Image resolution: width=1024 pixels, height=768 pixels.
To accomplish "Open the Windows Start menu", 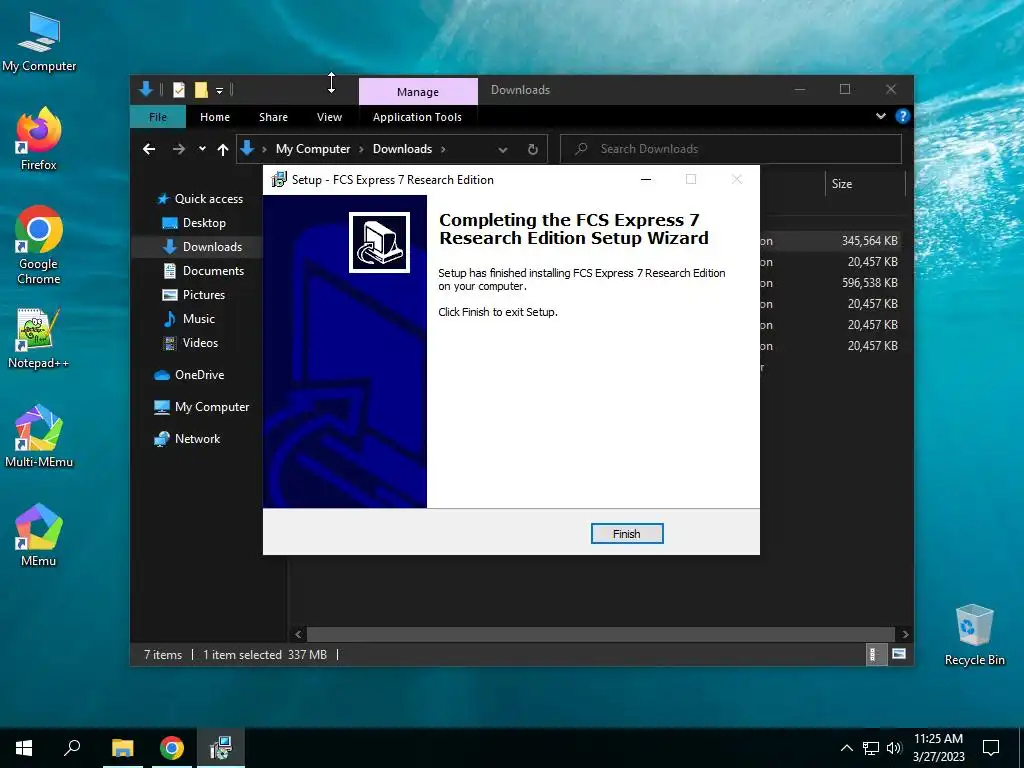I will (24, 748).
